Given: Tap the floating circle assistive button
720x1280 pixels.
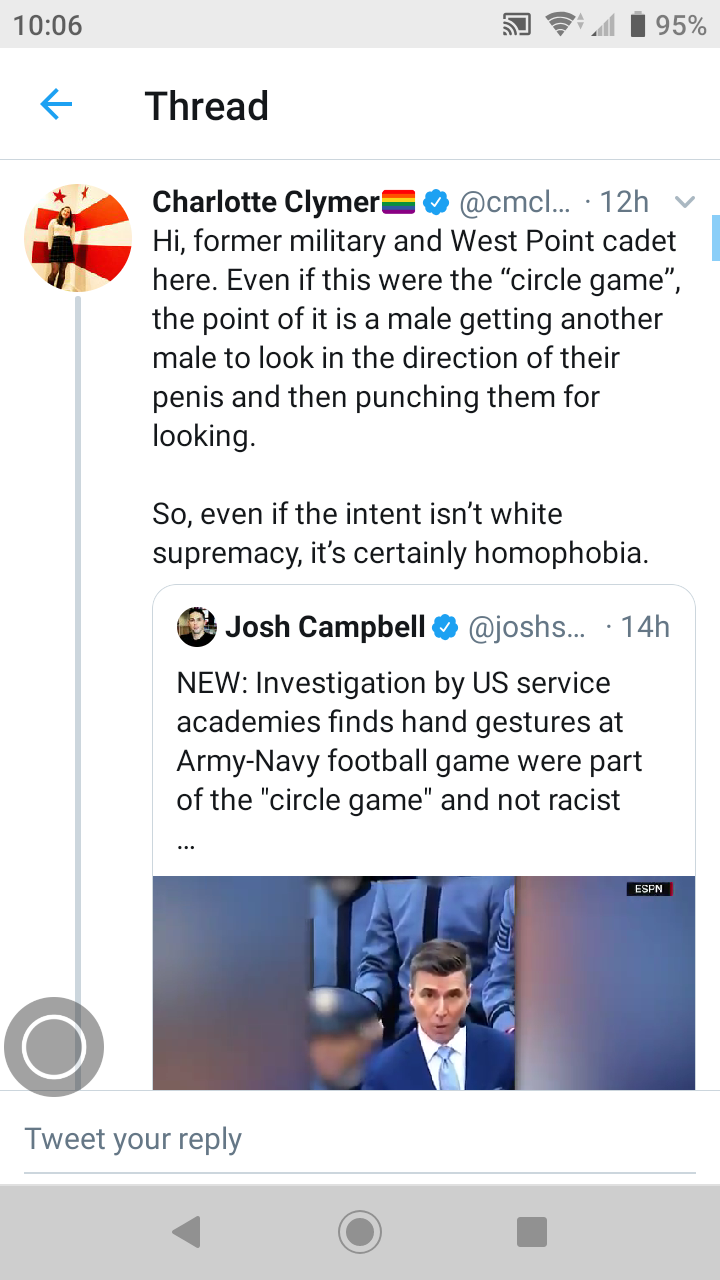Looking at the screenshot, I should click(54, 1047).
